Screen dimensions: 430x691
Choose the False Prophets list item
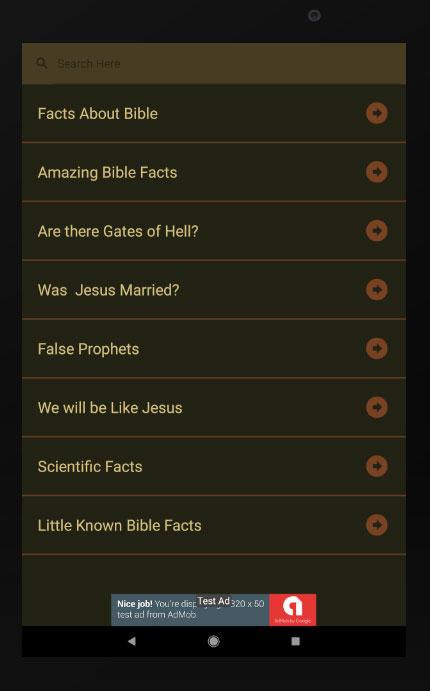click(x=214, y=348)
